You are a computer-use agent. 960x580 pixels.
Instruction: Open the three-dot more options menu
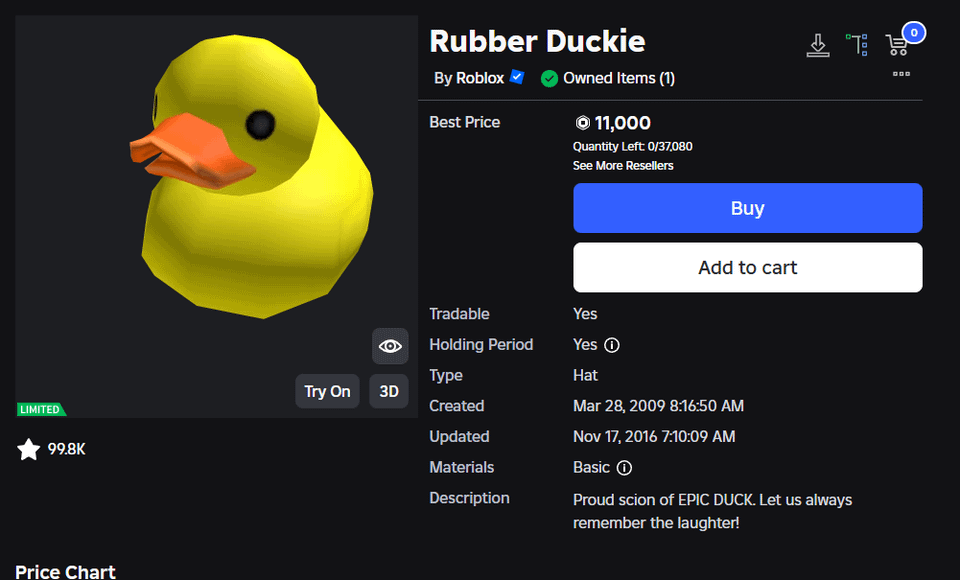[x=901, y=74]
